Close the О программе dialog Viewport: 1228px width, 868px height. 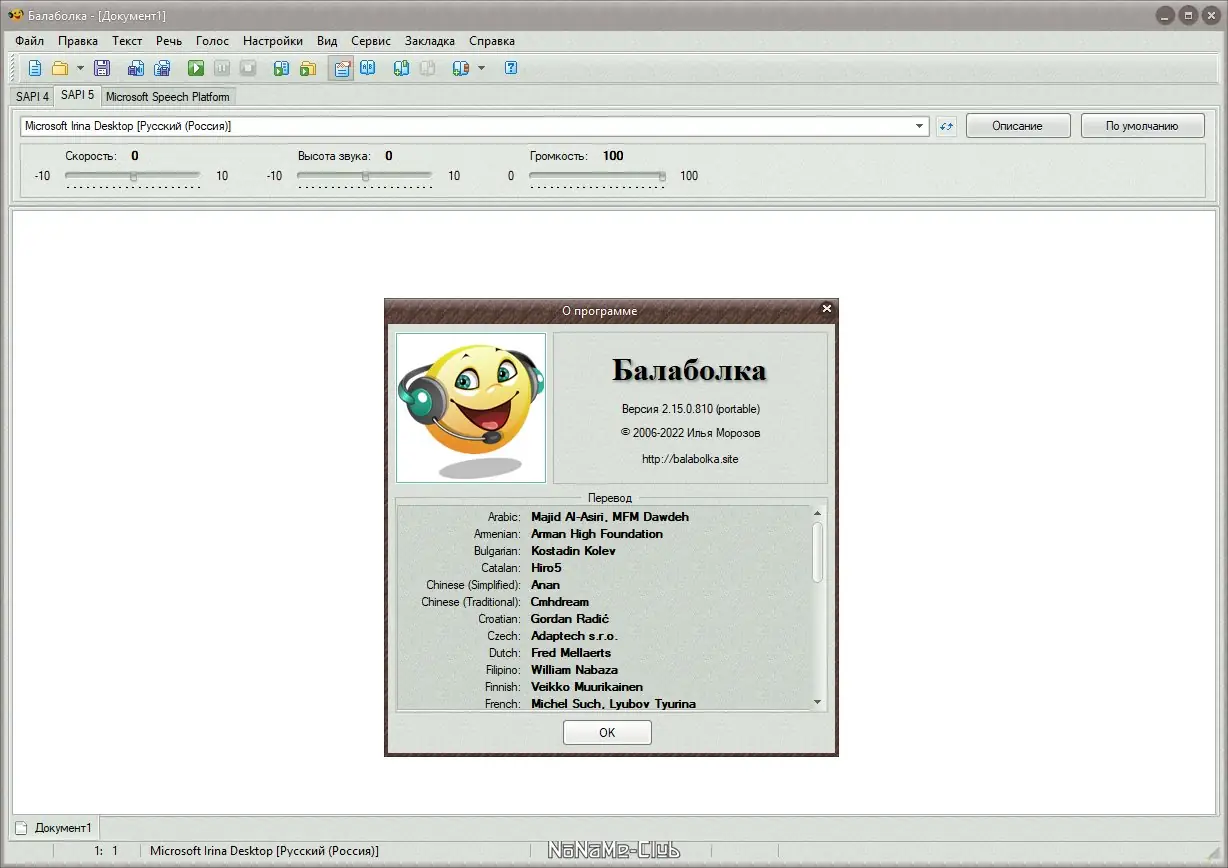click(x=826, y=309)
